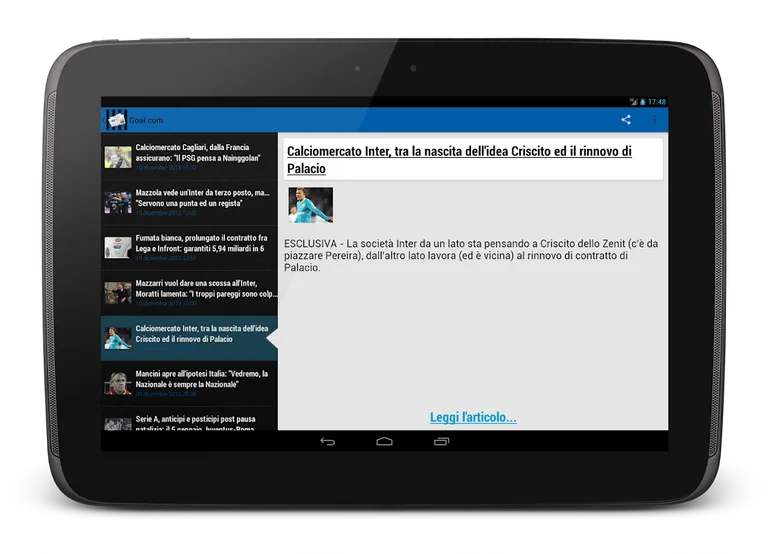This screenshot has height=554, width=768.
Task: Tap the thumbnail beside the Mazzola story
Action: pos(118,202)
